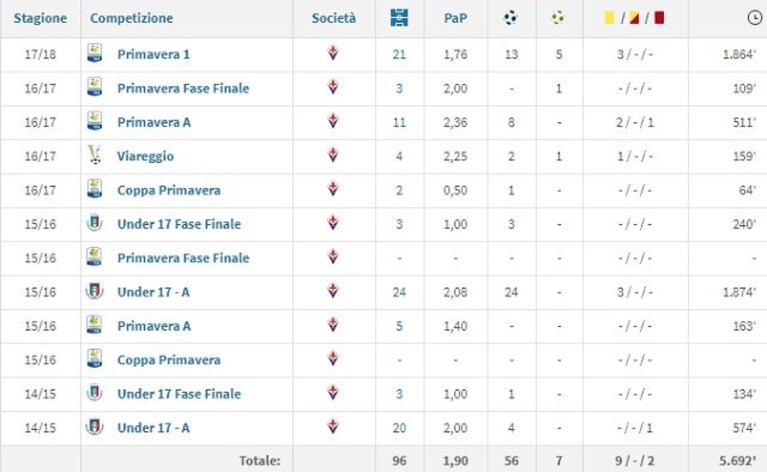Image resolution: width=767 pixels, height=472 pixels.
Task: Click the PaP column header
Action: 455,18
